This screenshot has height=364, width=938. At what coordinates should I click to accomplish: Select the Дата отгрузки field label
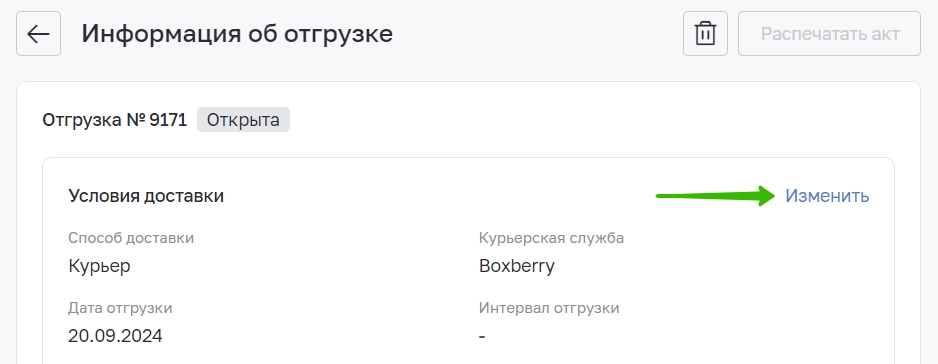(x=120, y=308)
